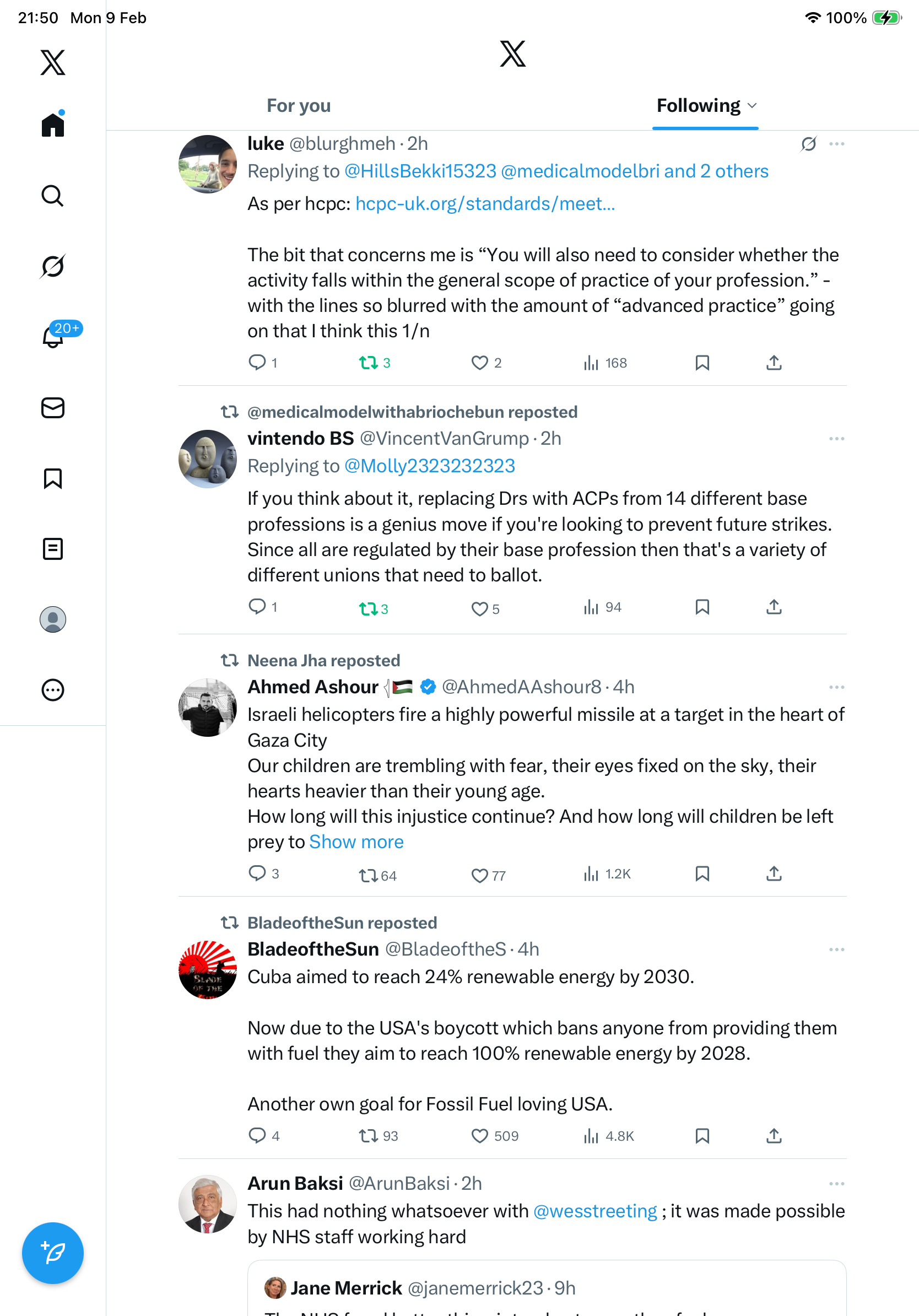Open the search page in sidebar
This screenshot has height=1316, width=919.
(53, 196)
